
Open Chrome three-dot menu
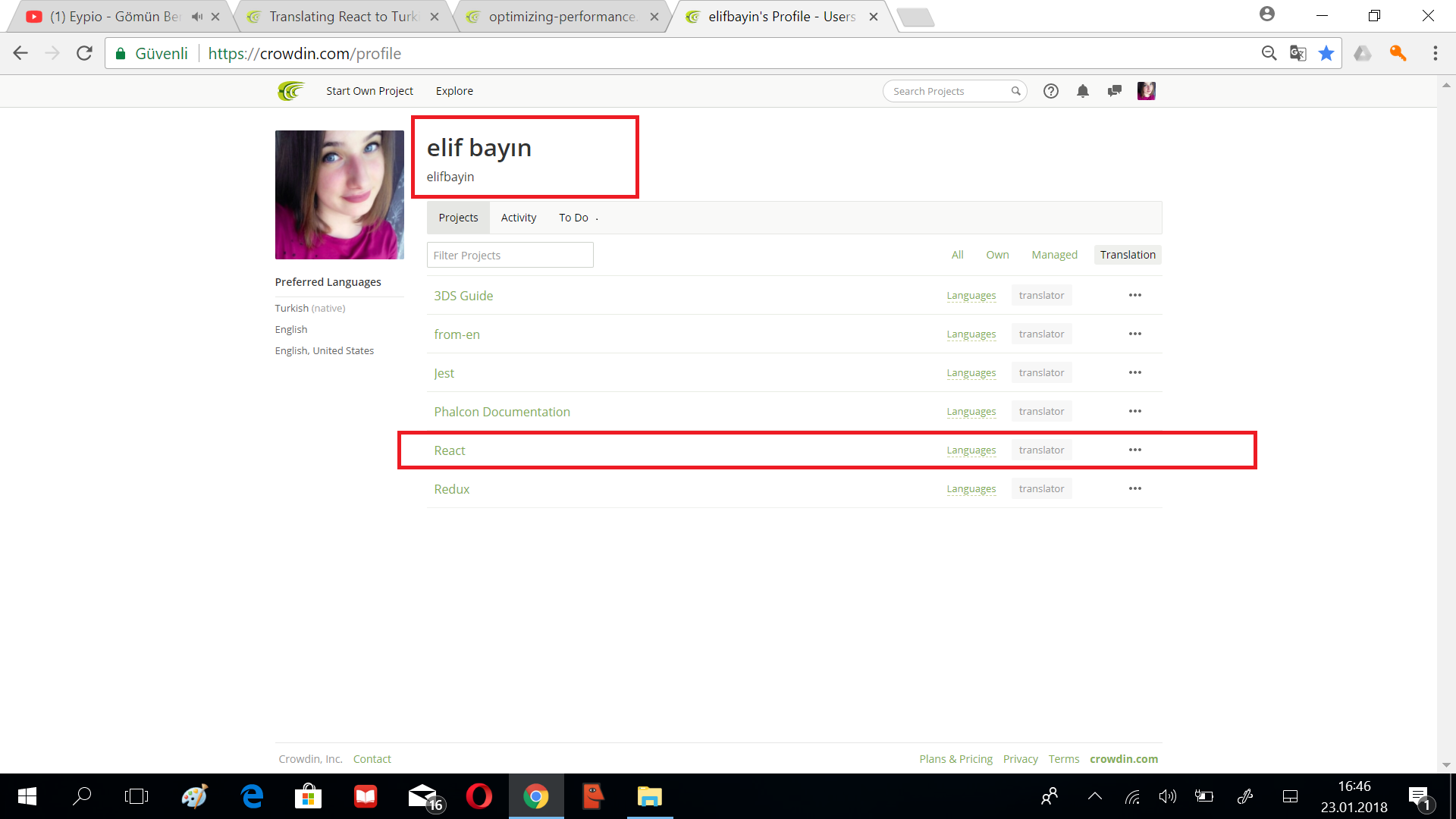(x=1435, y=53)
